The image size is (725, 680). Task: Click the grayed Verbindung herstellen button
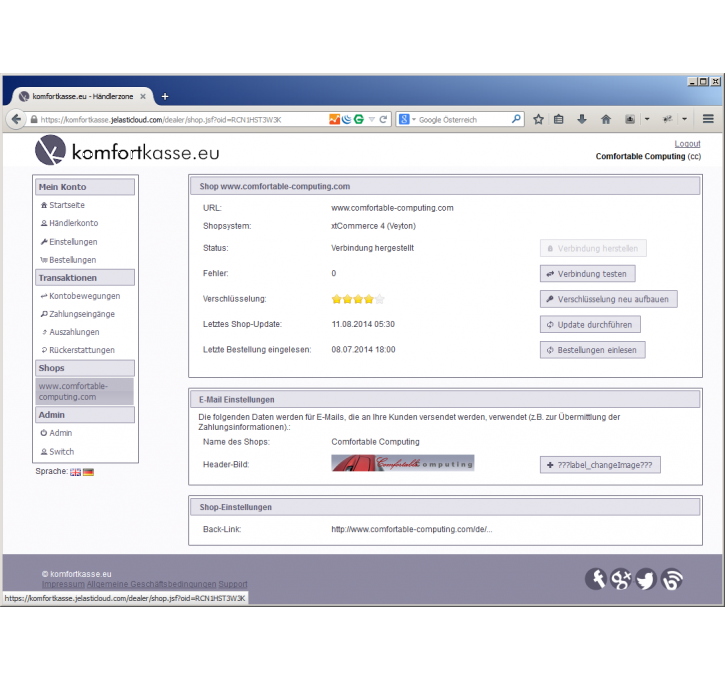593,248
